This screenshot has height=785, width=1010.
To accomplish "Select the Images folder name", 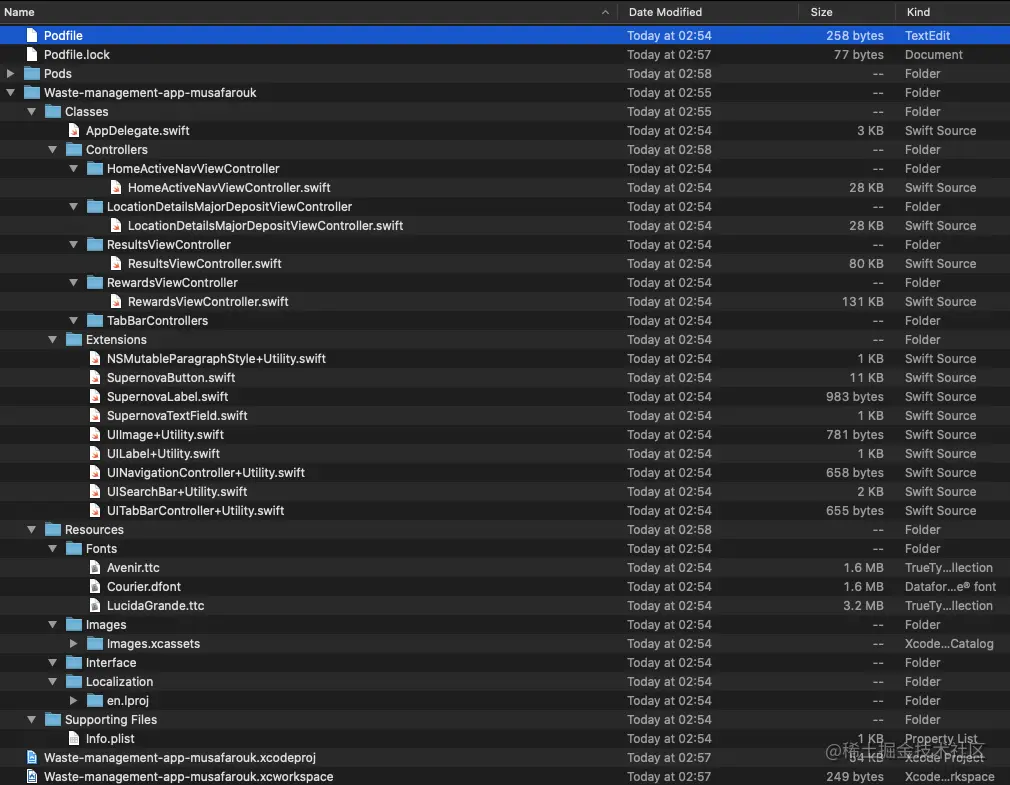I will click(106, 625).
